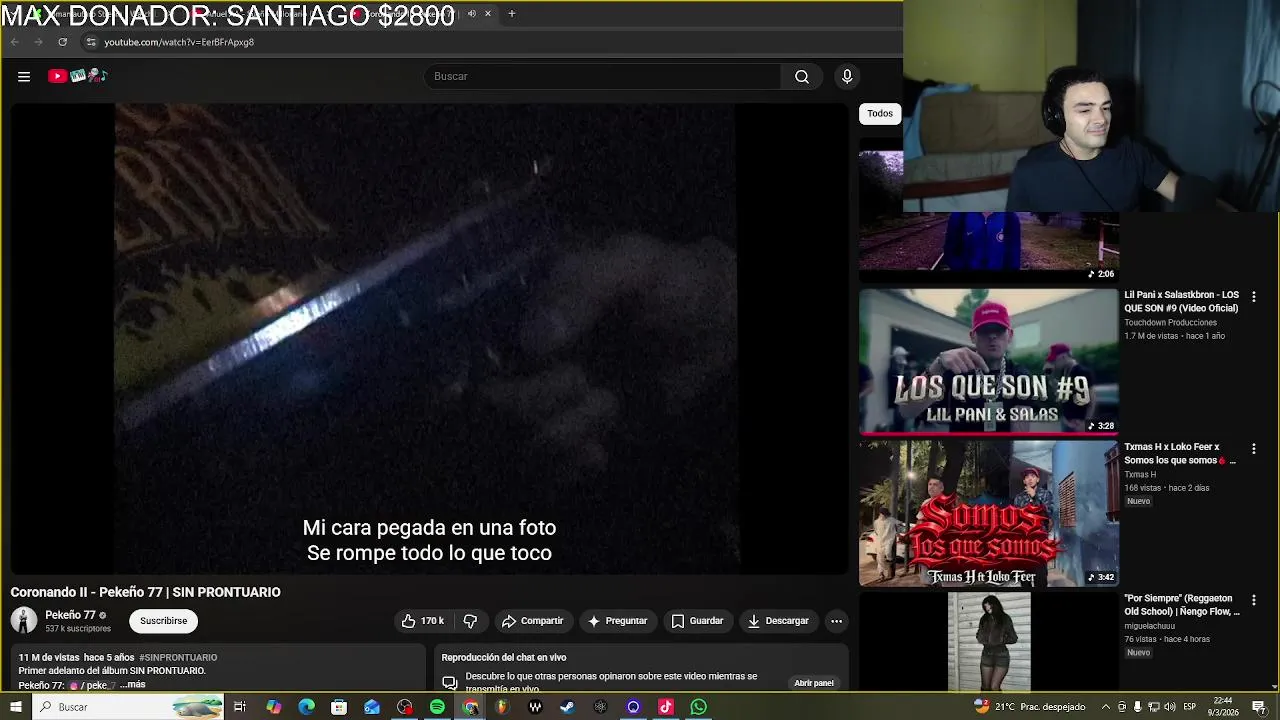This screenshot has width=1280, height=720.
Task: Open more actions three-dot menu under video
Action: point(836,621)
